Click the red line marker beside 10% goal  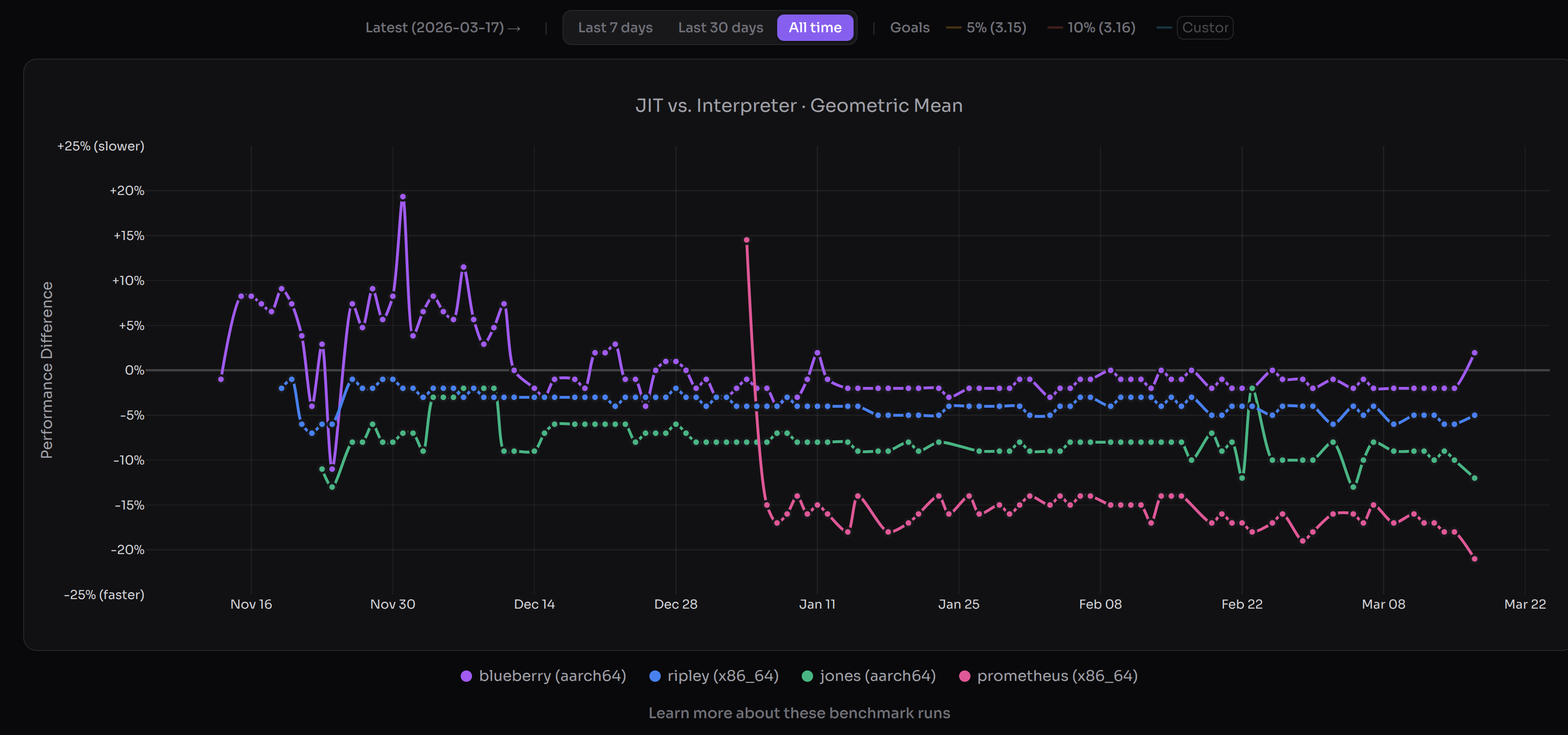[x=1055, y=27]
